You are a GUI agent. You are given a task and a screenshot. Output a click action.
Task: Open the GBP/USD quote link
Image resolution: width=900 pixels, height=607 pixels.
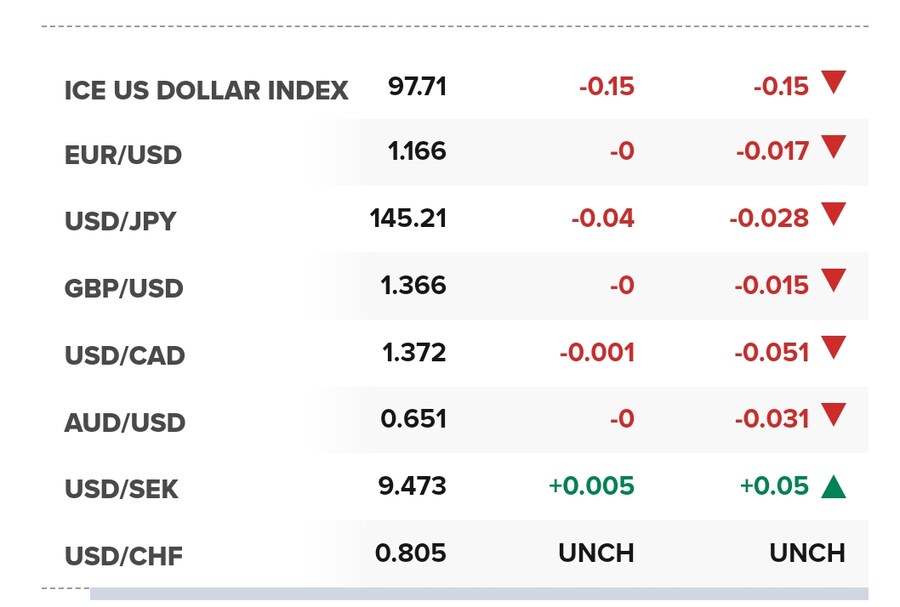(123, 288)
